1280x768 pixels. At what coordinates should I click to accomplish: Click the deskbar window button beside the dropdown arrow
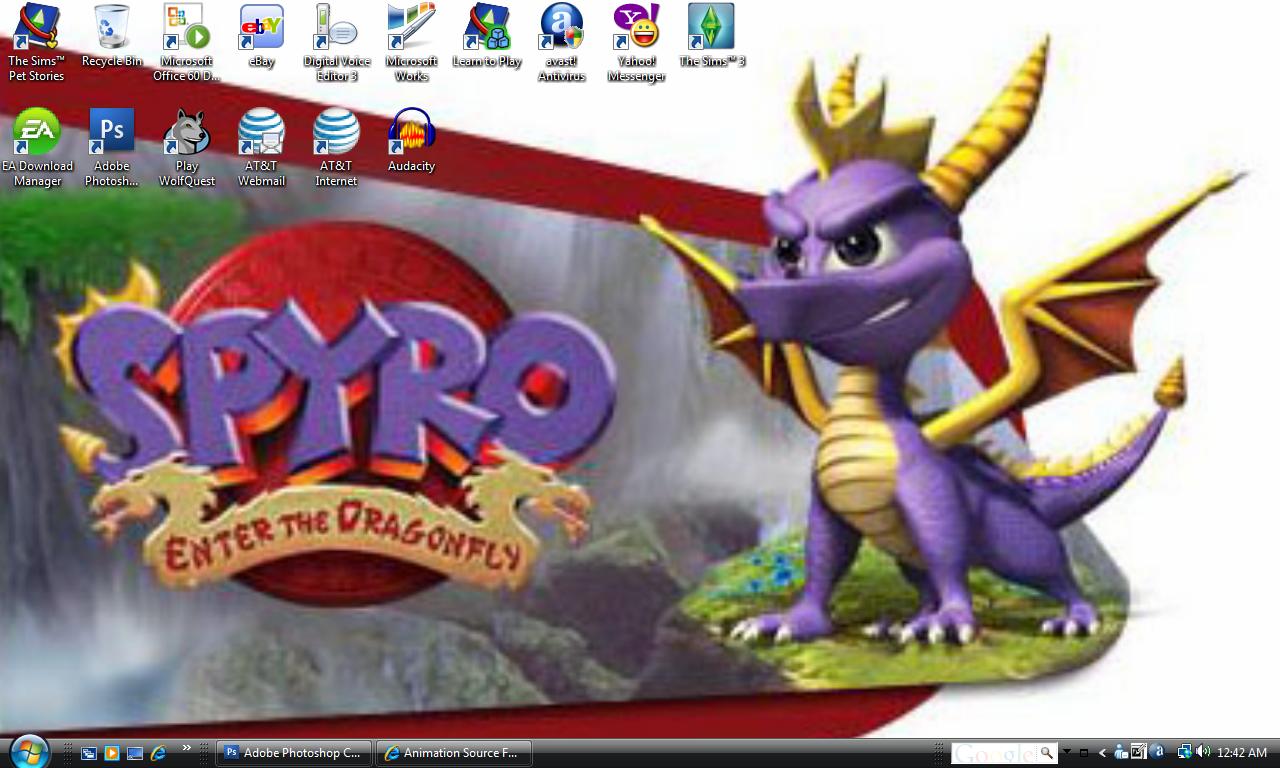(1083, 753)
